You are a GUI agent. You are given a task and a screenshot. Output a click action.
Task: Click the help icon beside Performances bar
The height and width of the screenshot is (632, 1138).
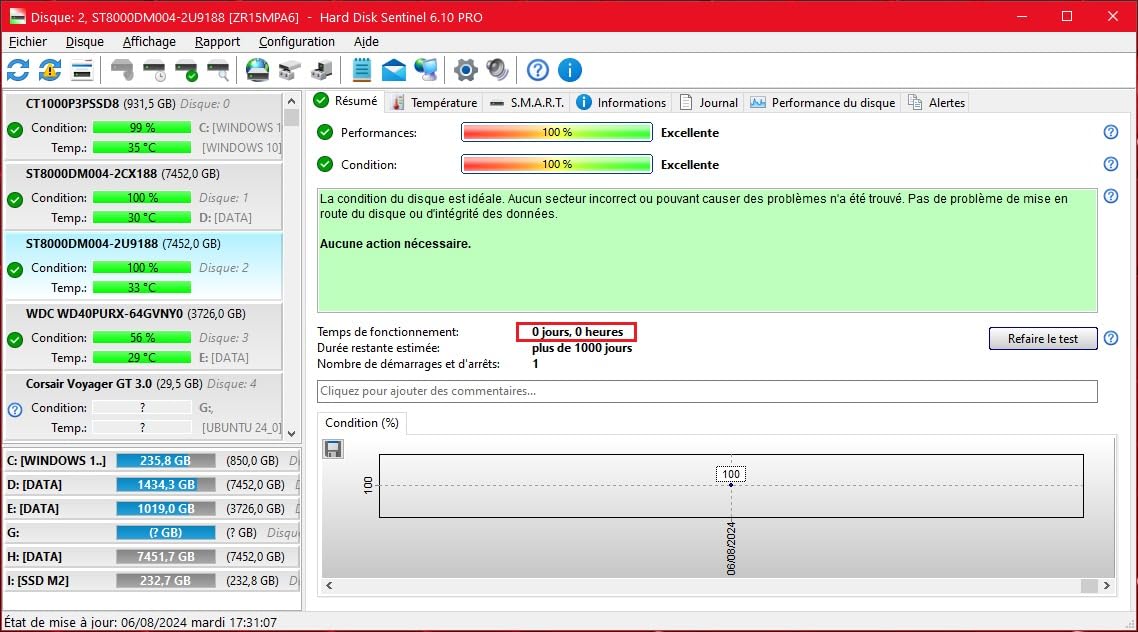[1110, 132]
